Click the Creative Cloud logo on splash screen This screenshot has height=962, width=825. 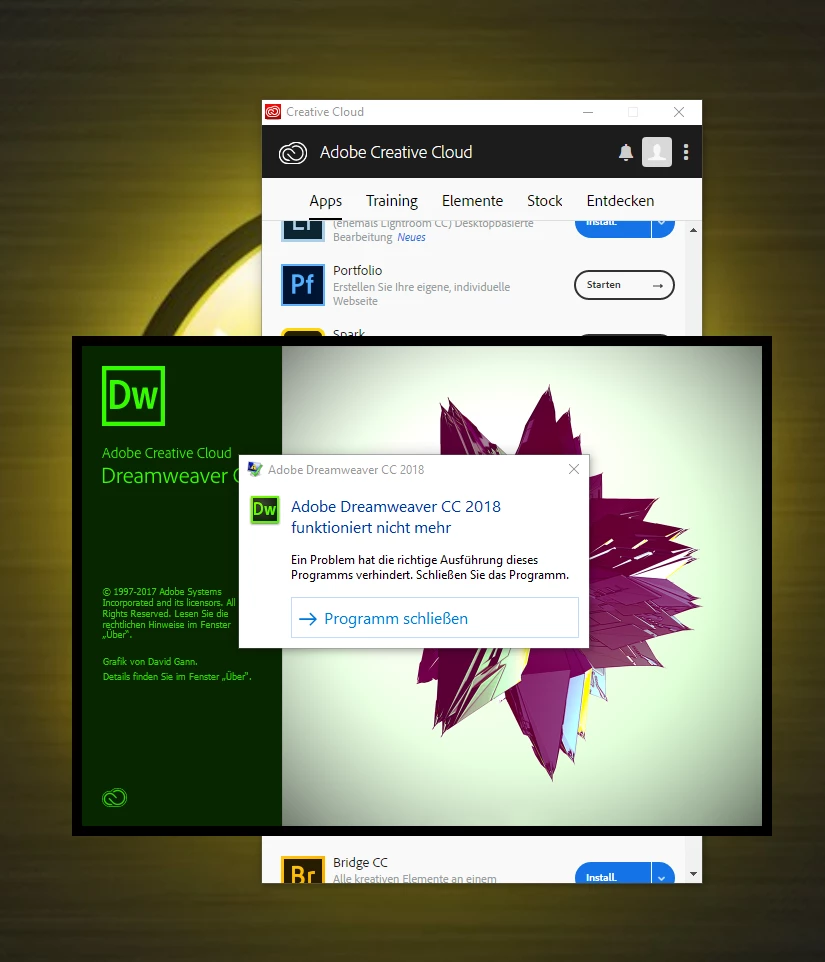(x=114, y=798)
